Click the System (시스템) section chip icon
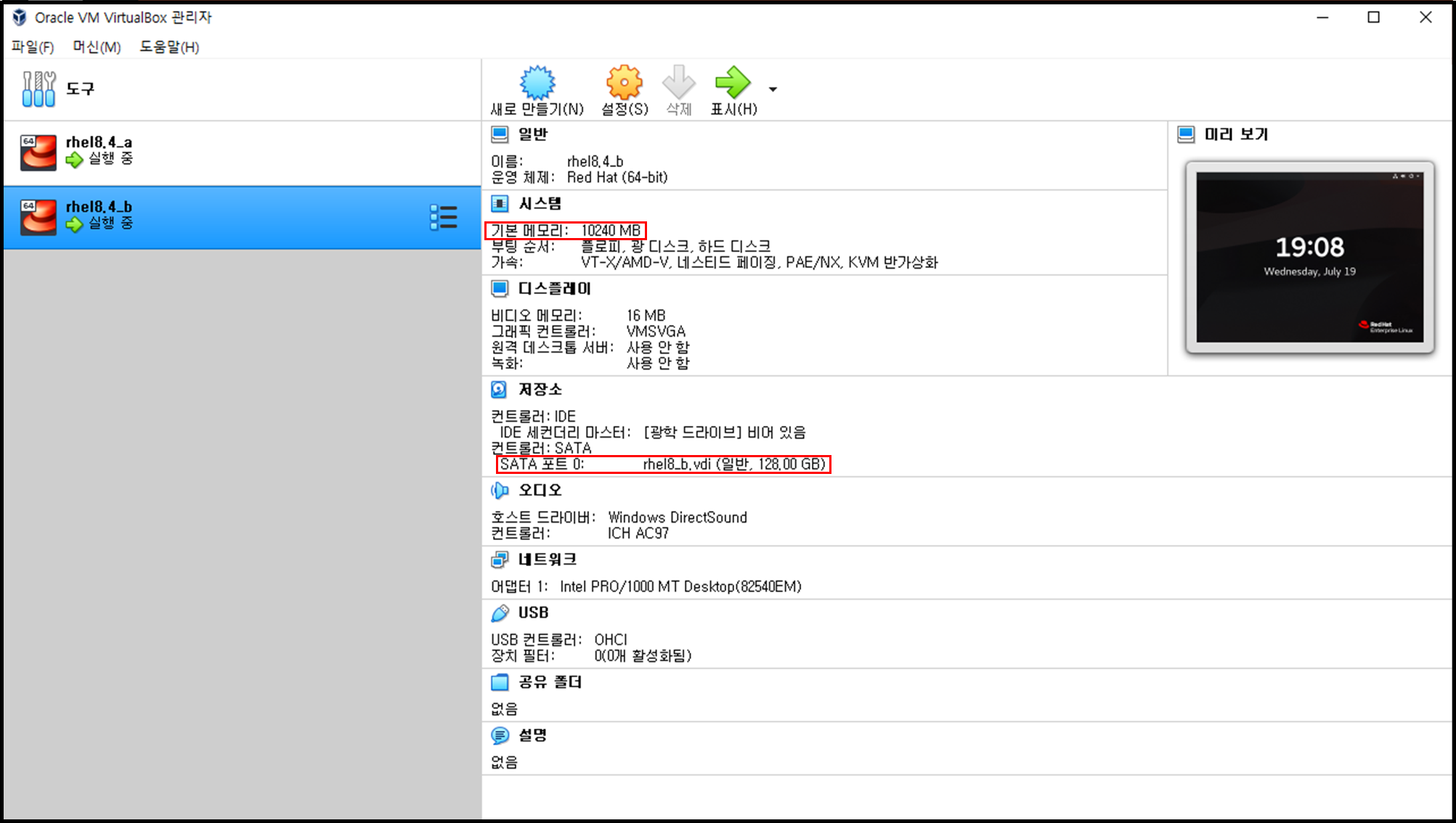Image resolution: width=1456 pixels, height=823 pixels. click(x=500, y=204)
